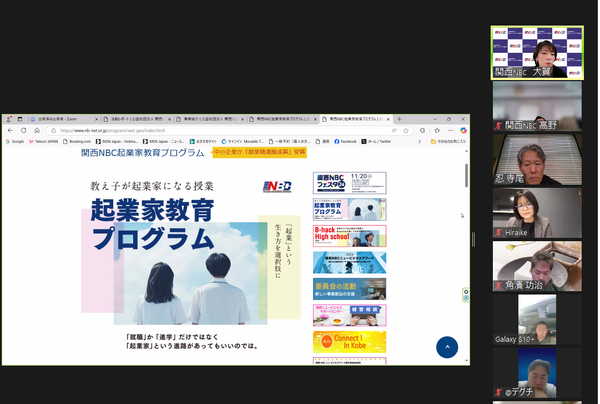
Task: Open the Booking.com bookmark
Action: pyautogui.click(x=77, y=142)
